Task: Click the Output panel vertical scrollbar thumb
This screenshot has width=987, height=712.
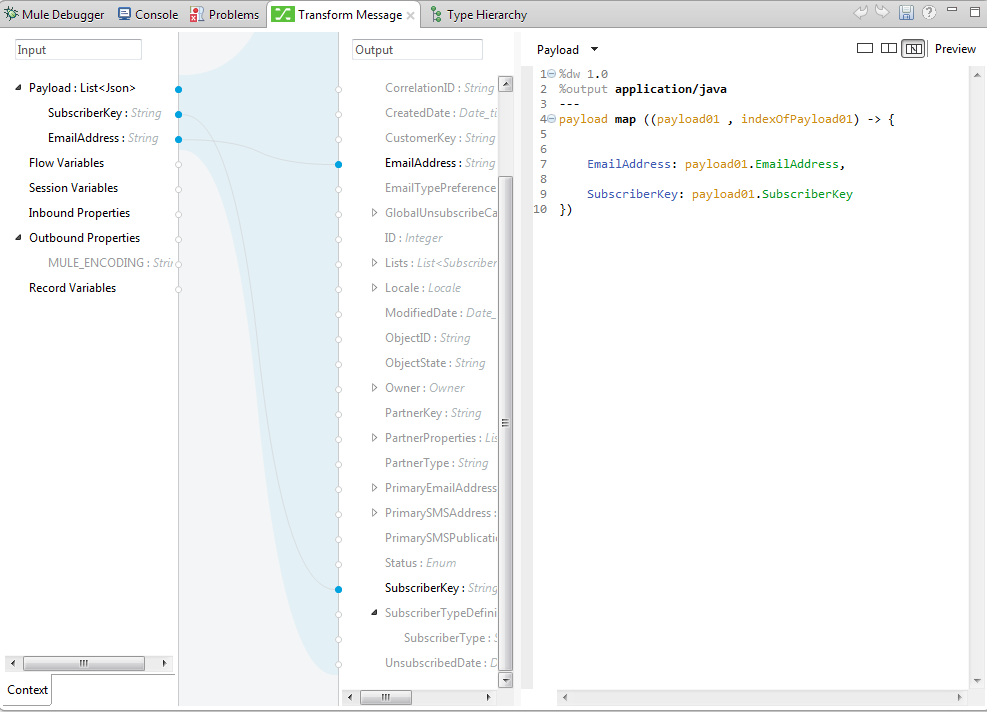Action: pyautogui.click(x=506, y=420)
